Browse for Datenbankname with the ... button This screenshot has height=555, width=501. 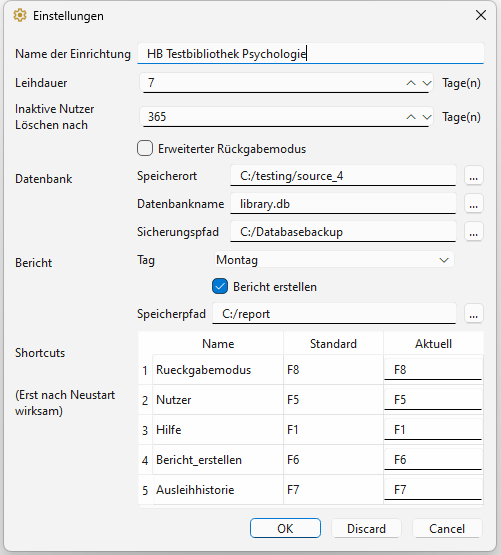pos(474,204)
